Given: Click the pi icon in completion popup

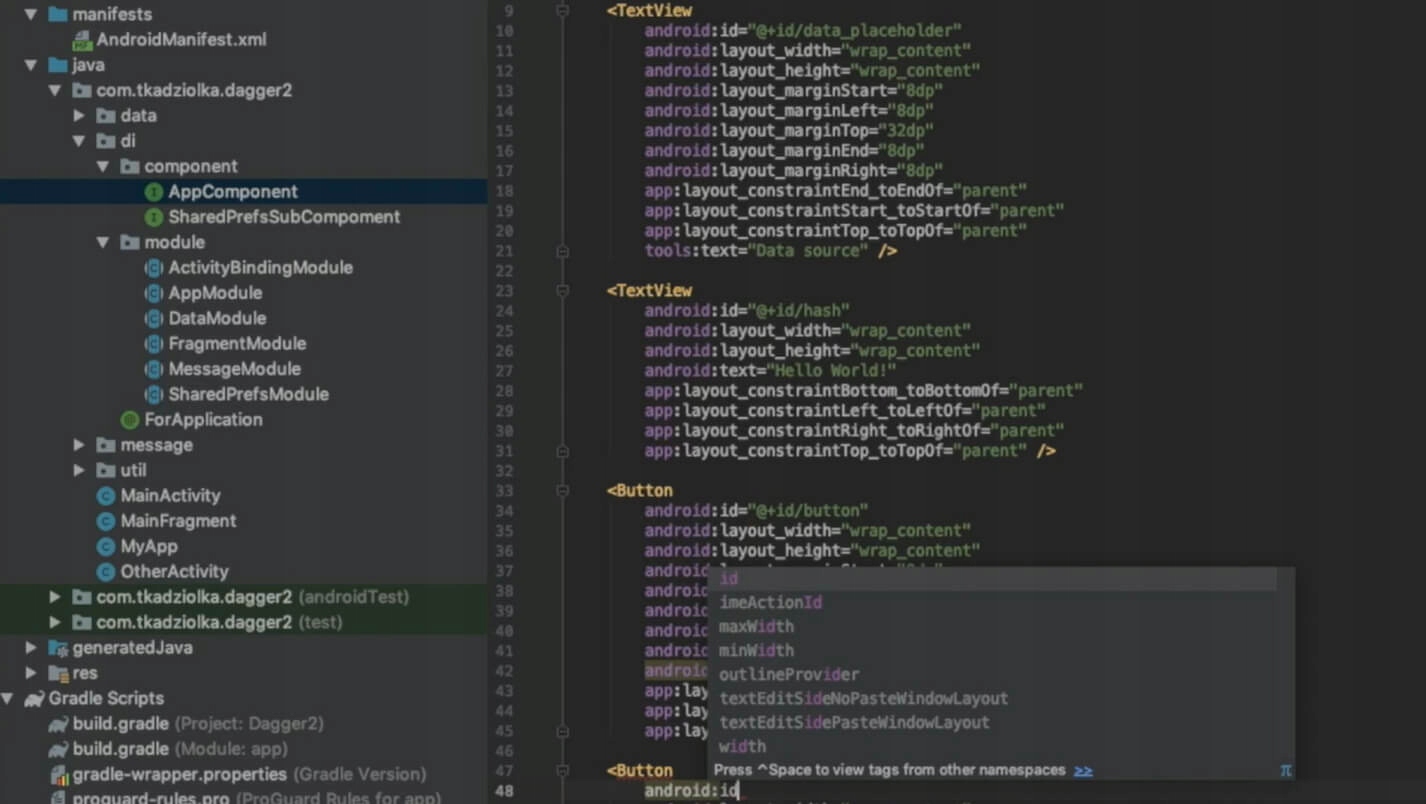Looking at the screenshot, I should click(1286, 771).
